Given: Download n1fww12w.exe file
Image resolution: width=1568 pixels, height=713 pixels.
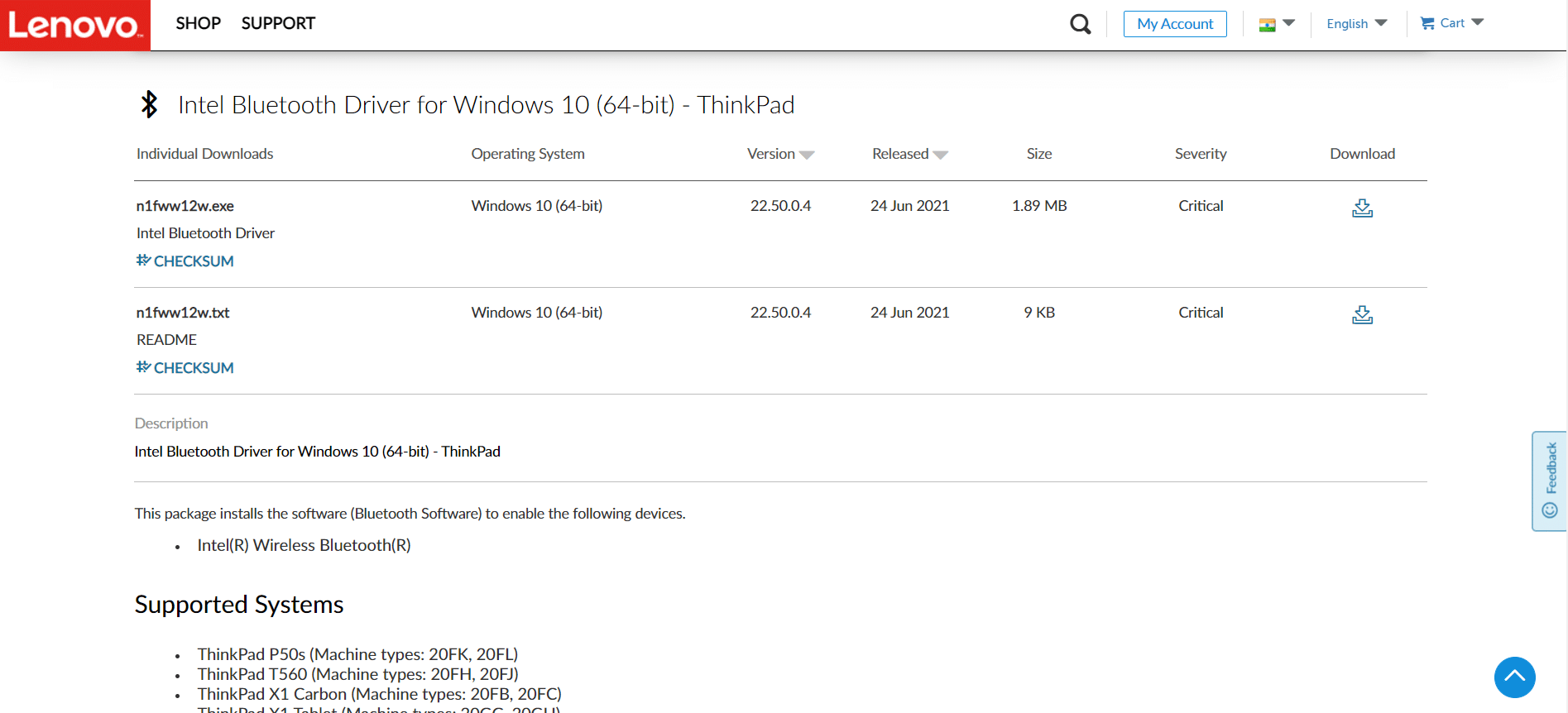Looking at the screenshot, I should pyautogui.click(x=1362, y=208).
